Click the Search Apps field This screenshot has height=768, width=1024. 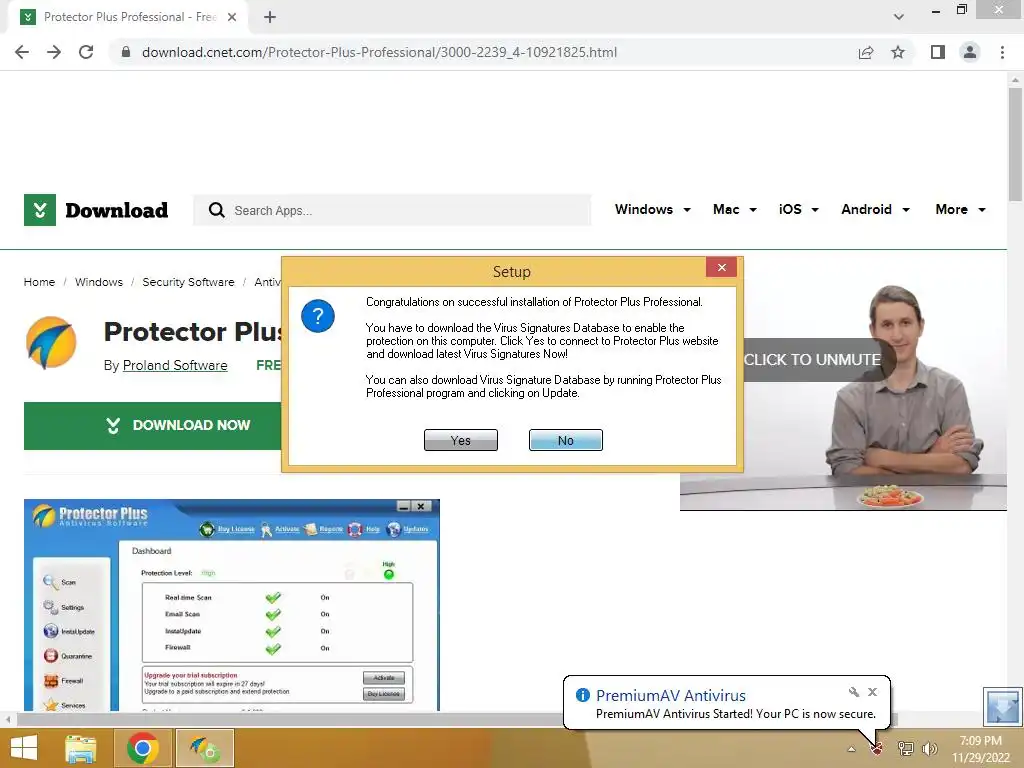click(x=392, y=210)
